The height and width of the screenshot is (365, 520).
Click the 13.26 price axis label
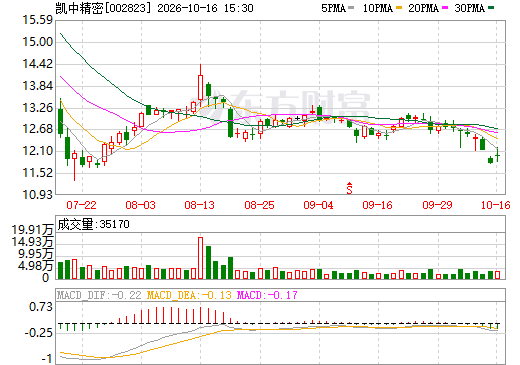38,107
